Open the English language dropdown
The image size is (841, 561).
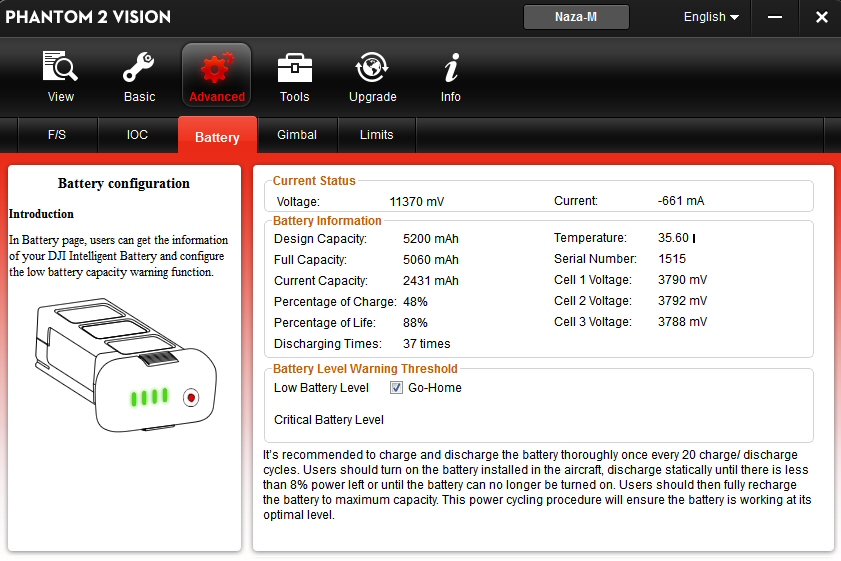pos(711,17)
